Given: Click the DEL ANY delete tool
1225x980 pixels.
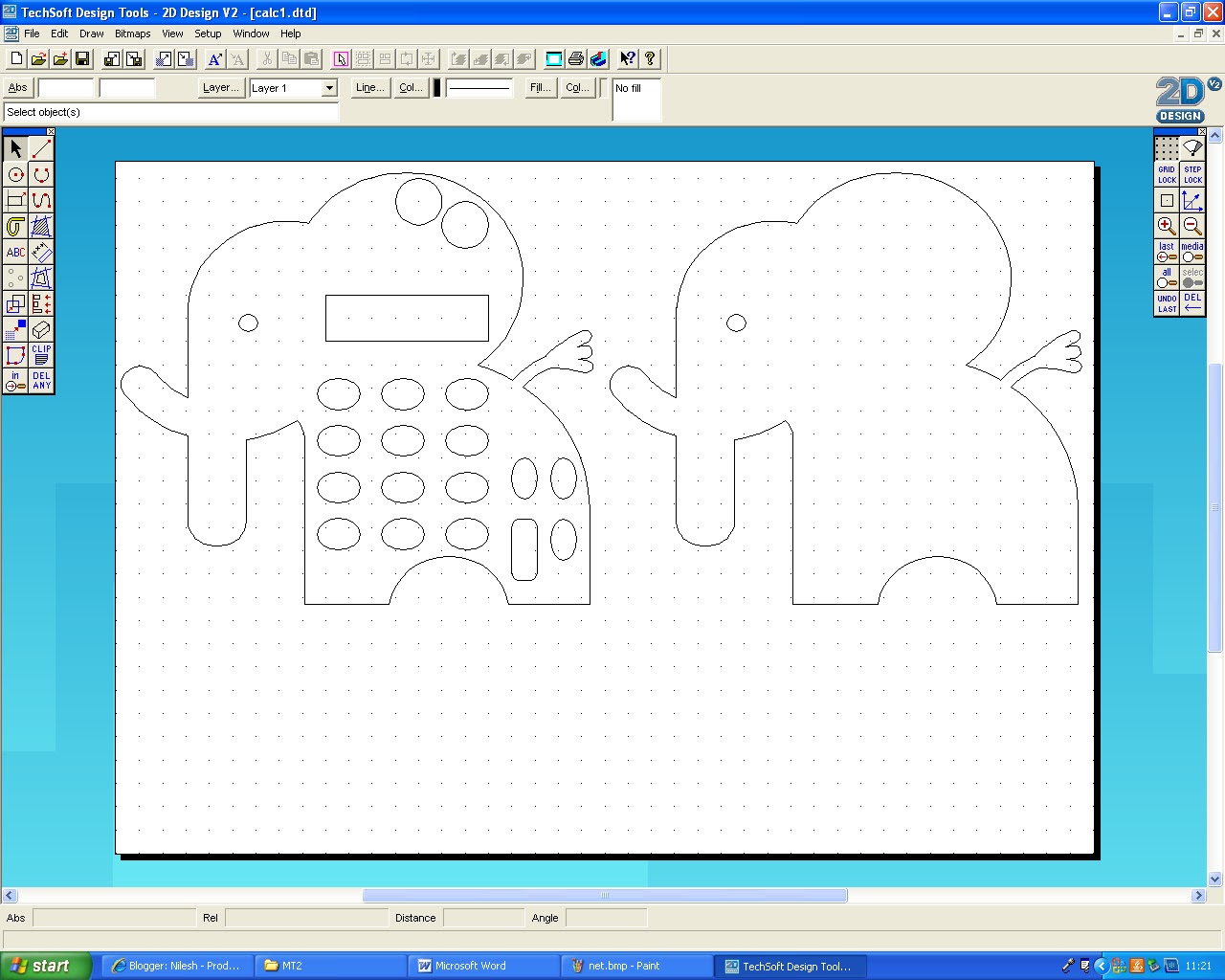Looking at the screenshot, I should tap(40, 379).
